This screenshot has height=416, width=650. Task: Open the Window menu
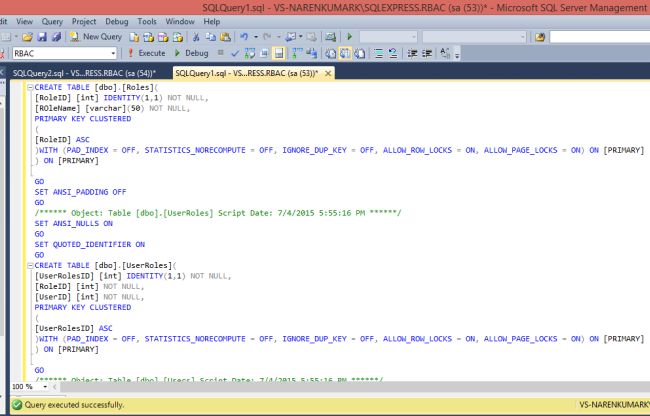tap(180, 20)
